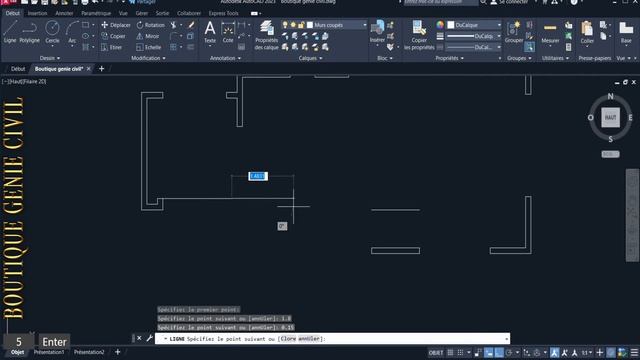This screenshot has height=360, width=640.
Task: Toggle the layer lightbulb on/off icon
Action: pyautogui.click(x=285, y=25)
